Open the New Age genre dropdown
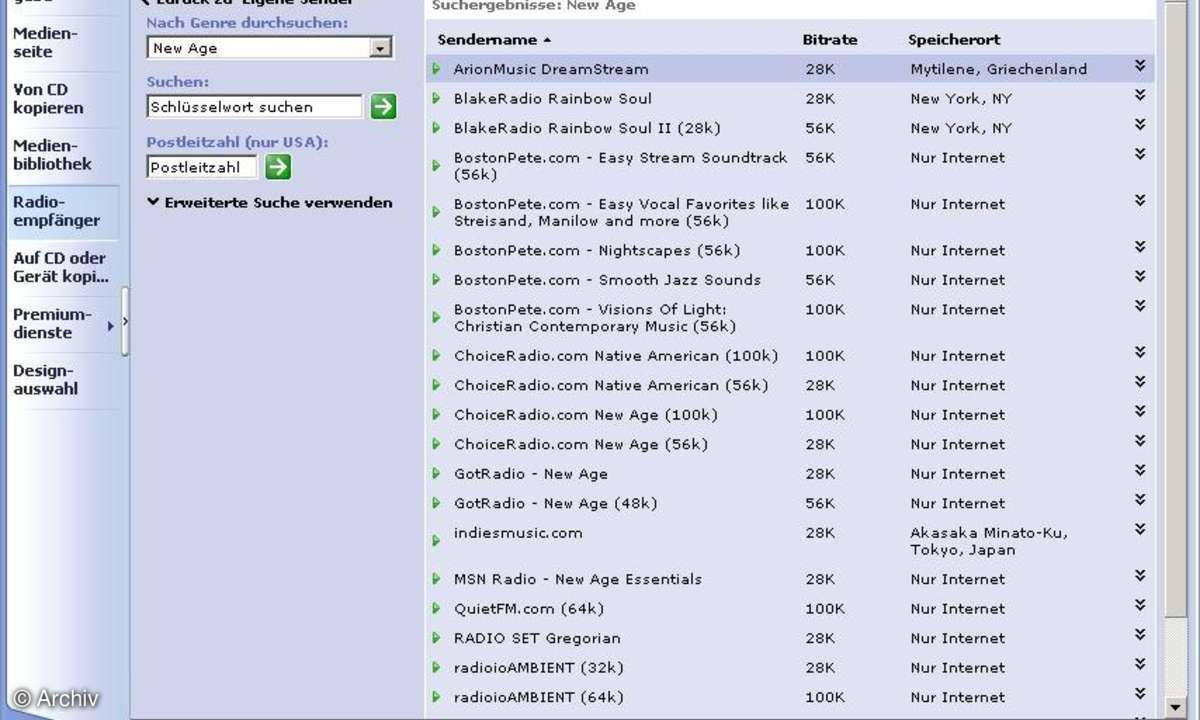This screenshot has width=1200, height=720. click(380, 48)
